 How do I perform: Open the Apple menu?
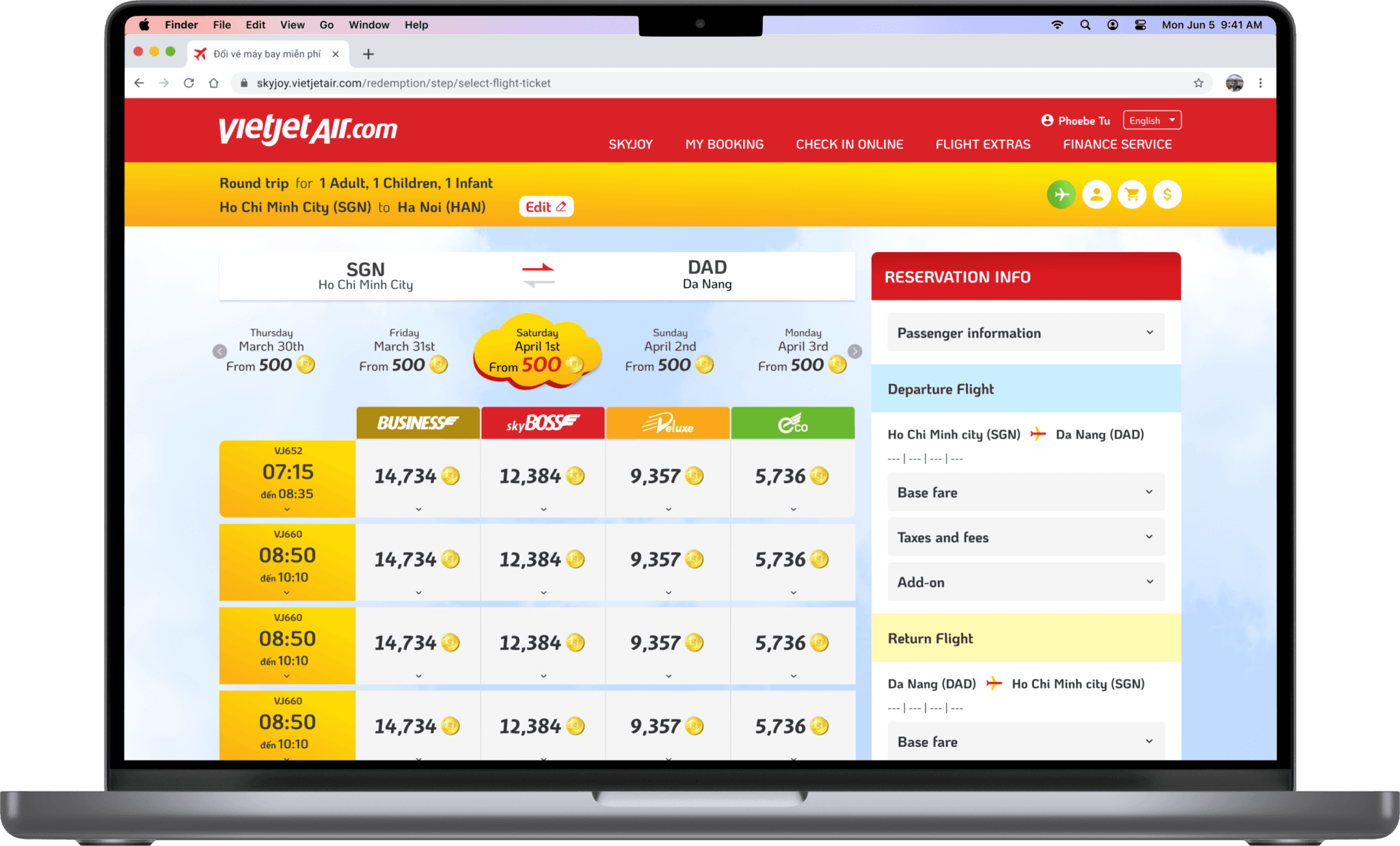coord(144,25)
